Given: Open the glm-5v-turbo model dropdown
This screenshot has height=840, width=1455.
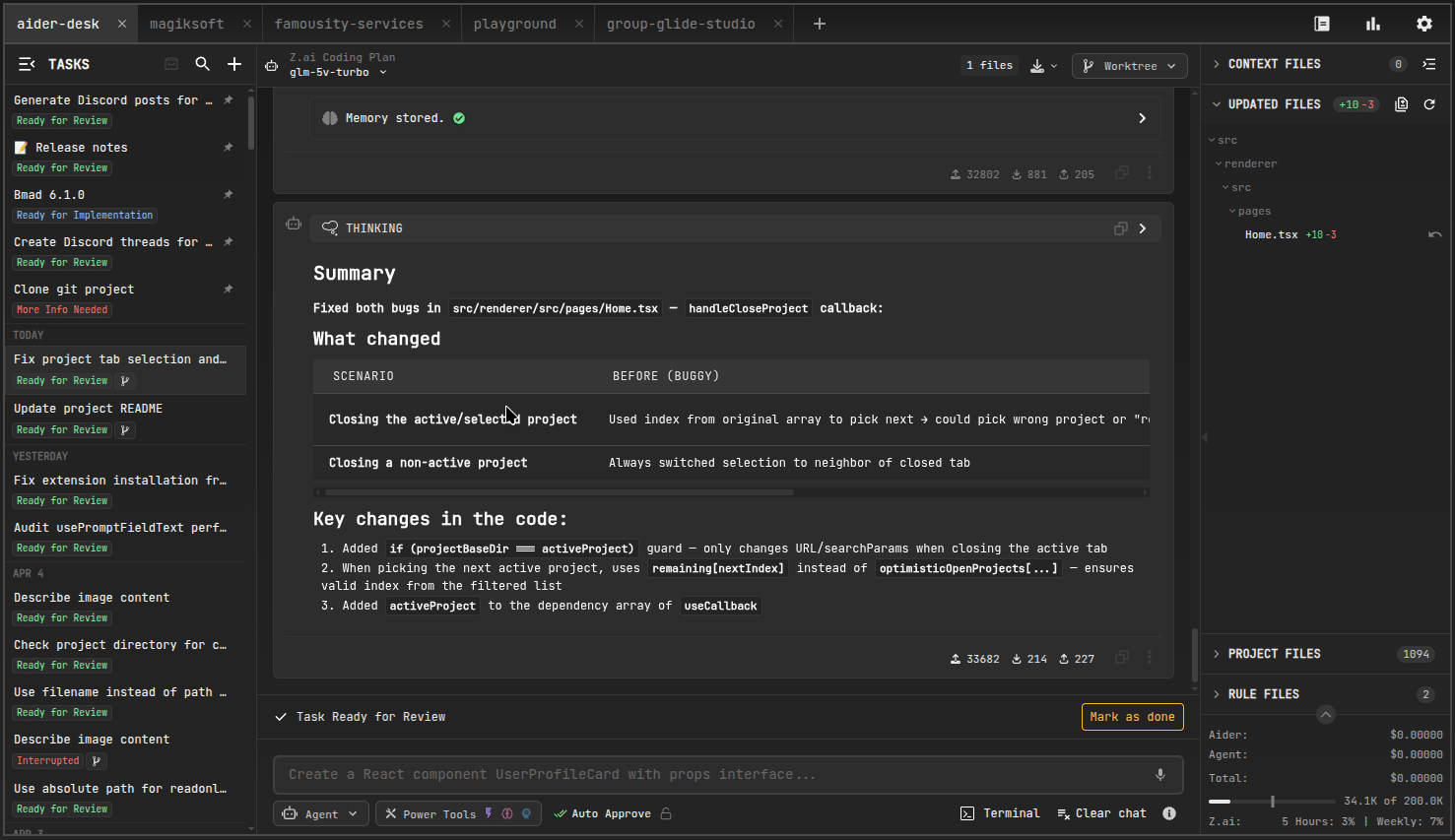Looking at the screenshot, I should (x=338, y=72).
